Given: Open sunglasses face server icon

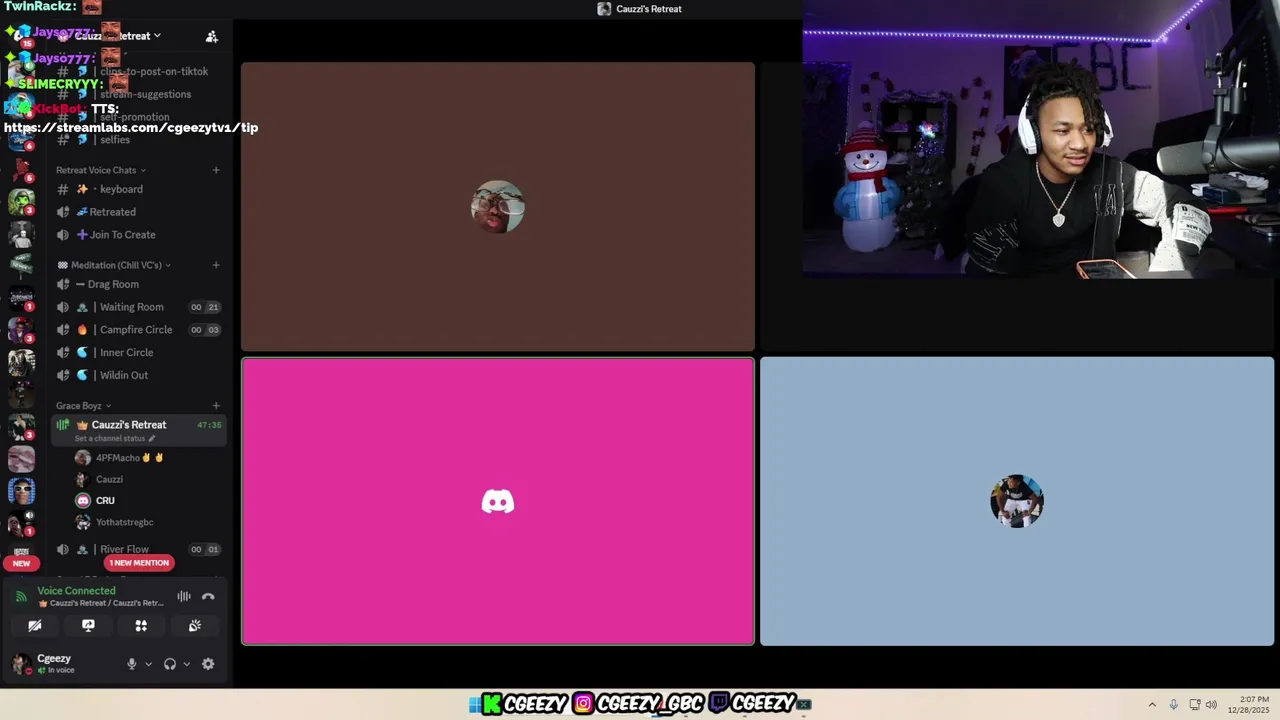Looking at the screenshot, I should click(x=21, y=491).
